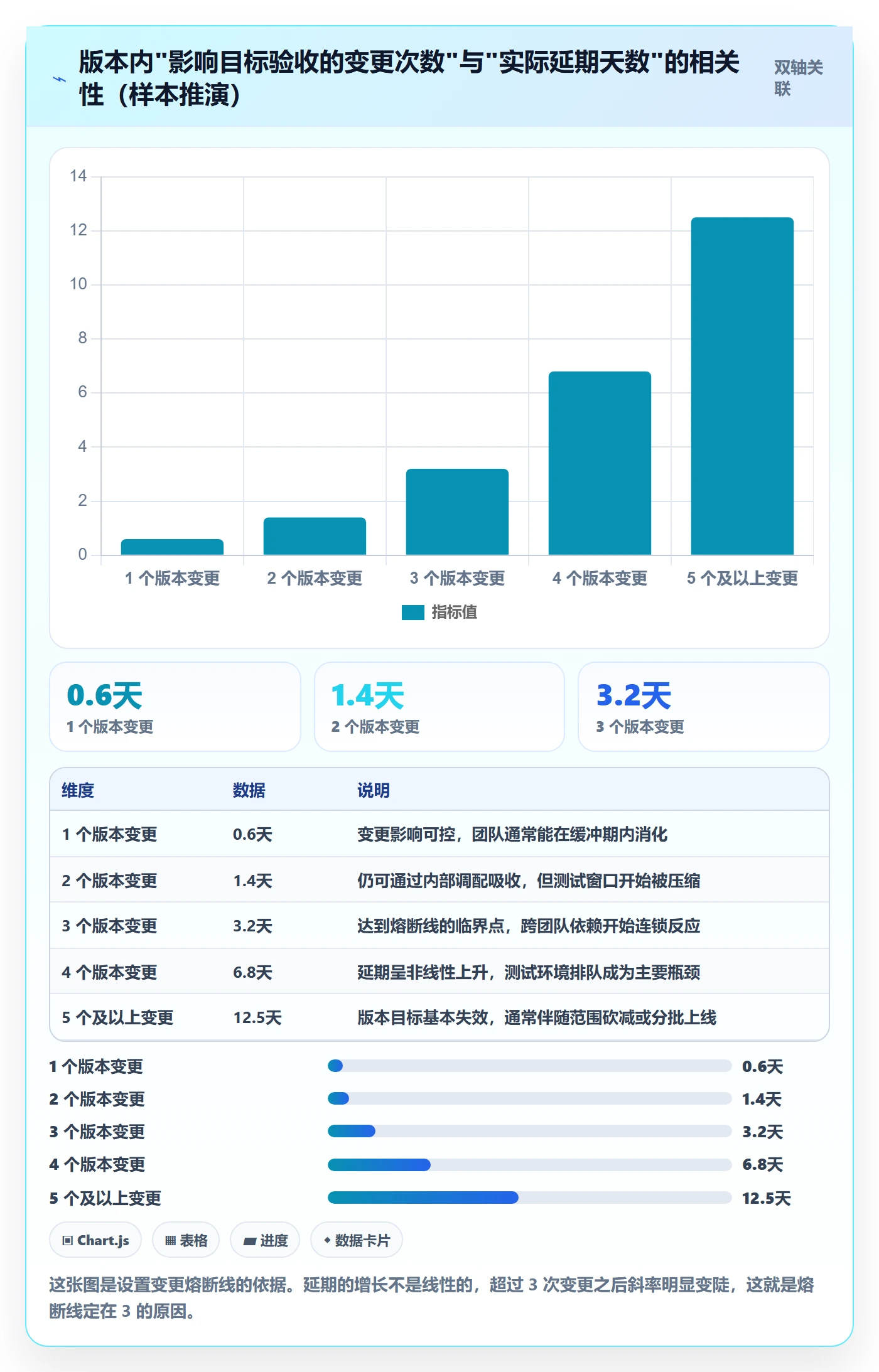Click the table cell 2 个版本变更
Image resolution: width=879 pixels, height=1372 pixels.
pos(109,881)
